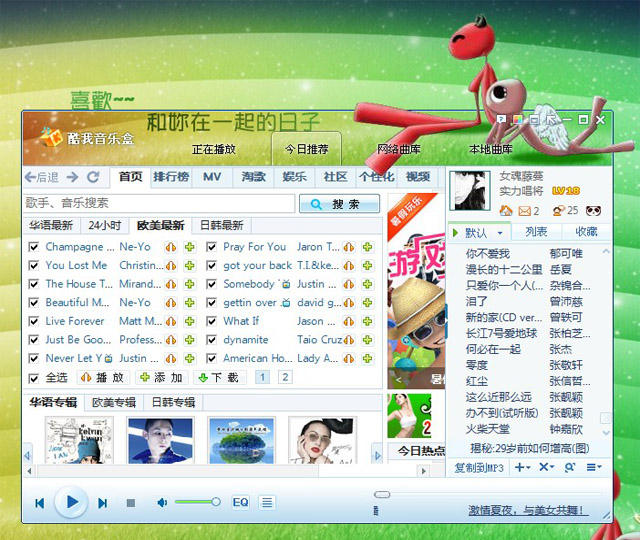
Task: Open the 收藏 favorites tab
Action: point(587,232)
